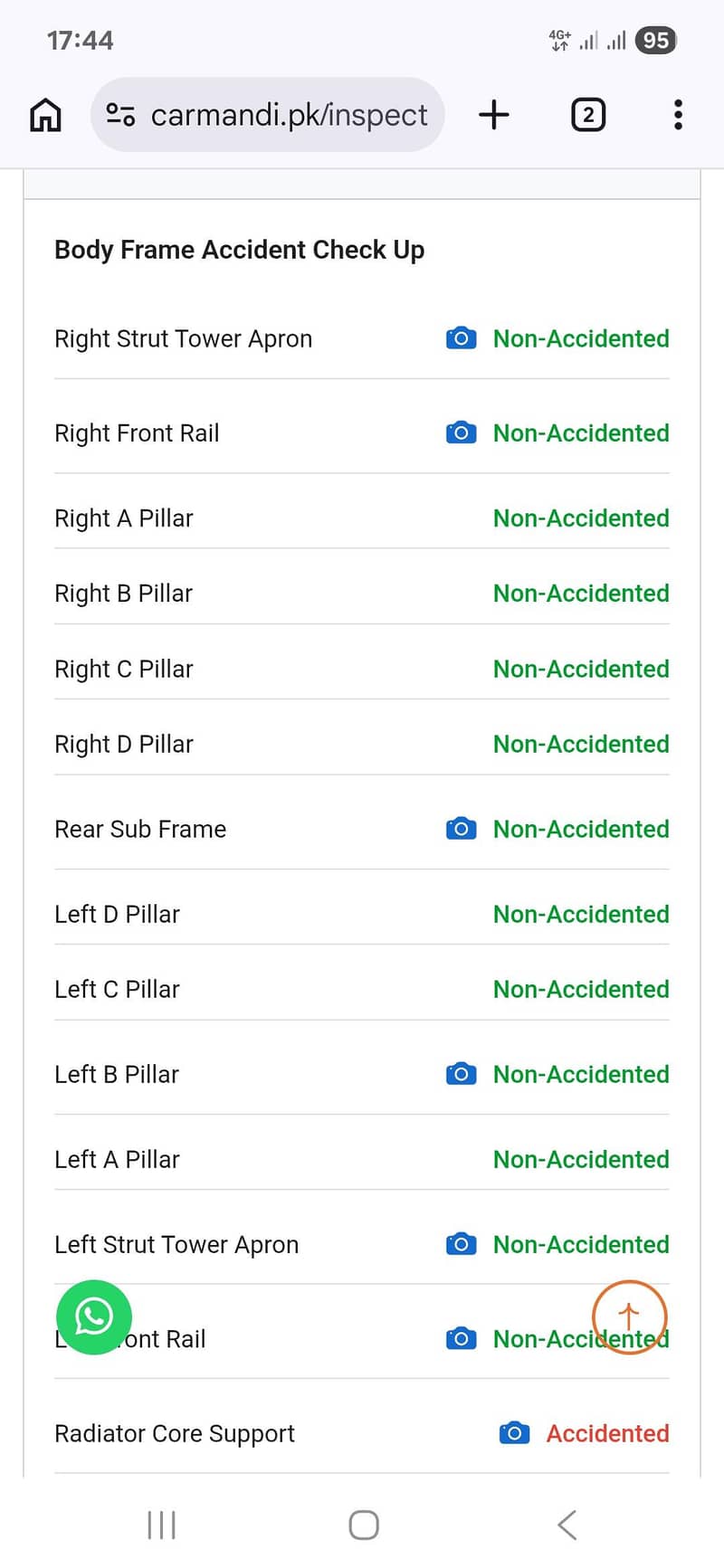View the Right Front Rail photo icon
Screen dimensions: 724x1568
[461, 432]
